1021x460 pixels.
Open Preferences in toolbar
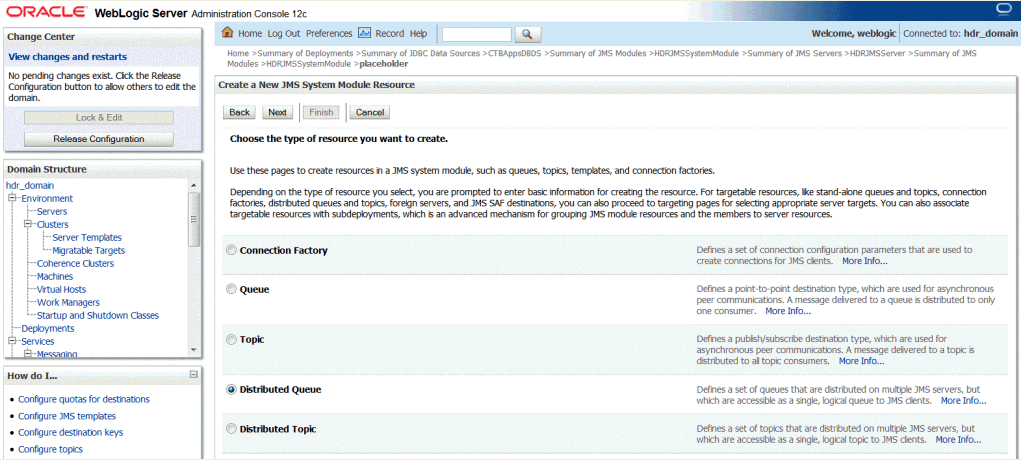point(329,33)
